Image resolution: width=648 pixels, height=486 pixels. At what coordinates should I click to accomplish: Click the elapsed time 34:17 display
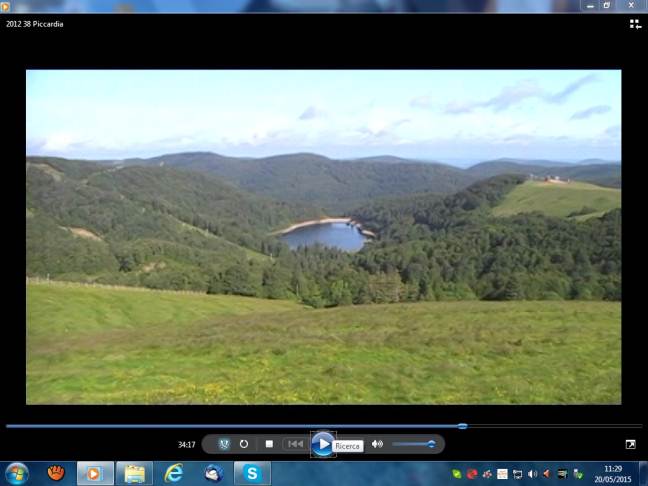[x=186, y=444]
